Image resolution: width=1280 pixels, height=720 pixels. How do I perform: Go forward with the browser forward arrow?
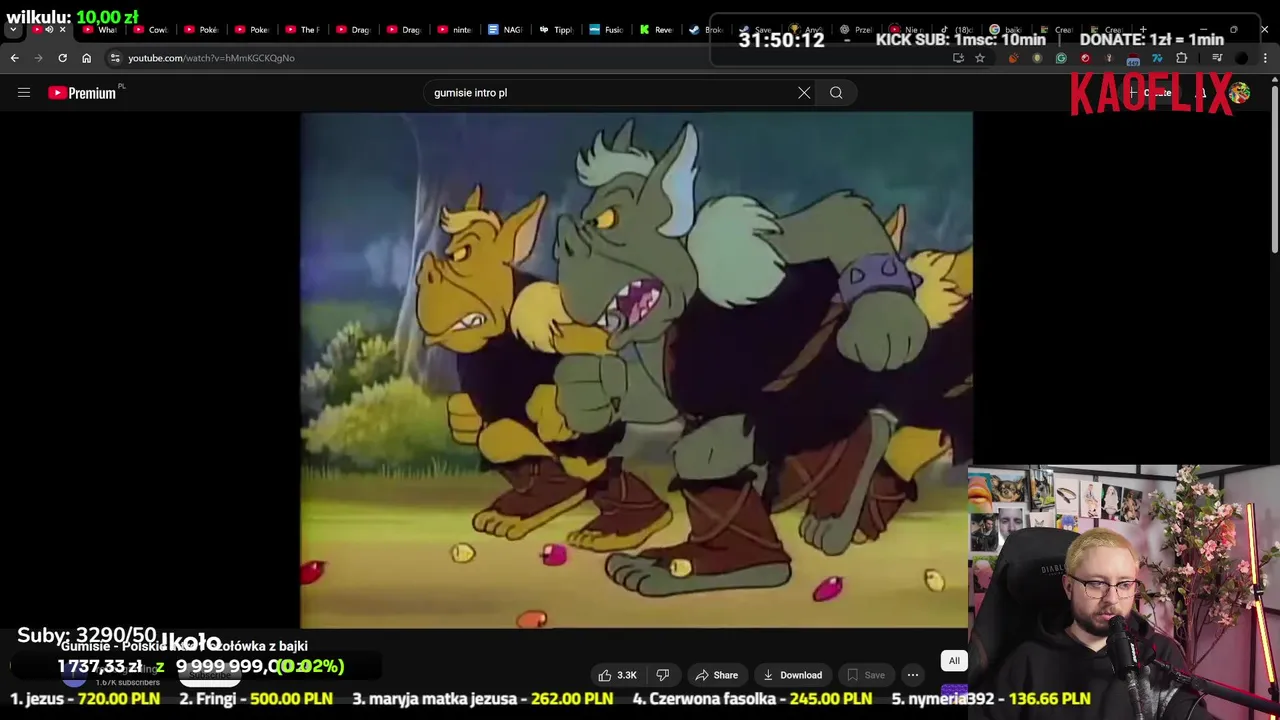(38, 58)
